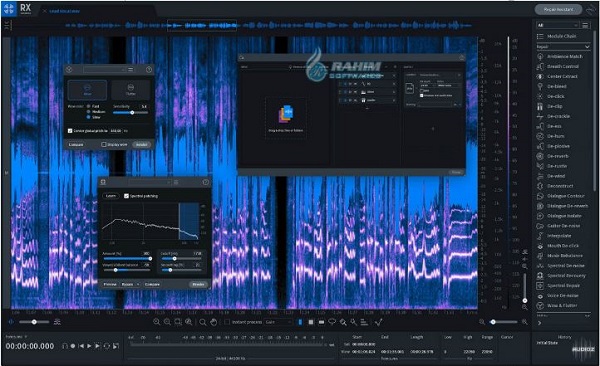600x366 pixels.
Task: Select the grab hand tool
Action: click(214, 322)
